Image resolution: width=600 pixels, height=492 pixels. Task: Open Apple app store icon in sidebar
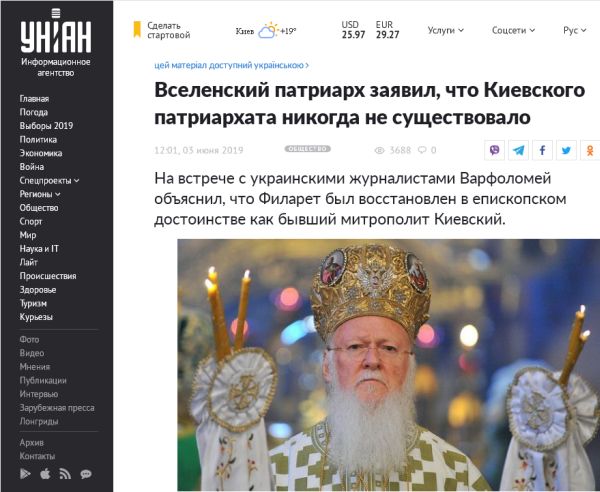[x=45, y=474]
